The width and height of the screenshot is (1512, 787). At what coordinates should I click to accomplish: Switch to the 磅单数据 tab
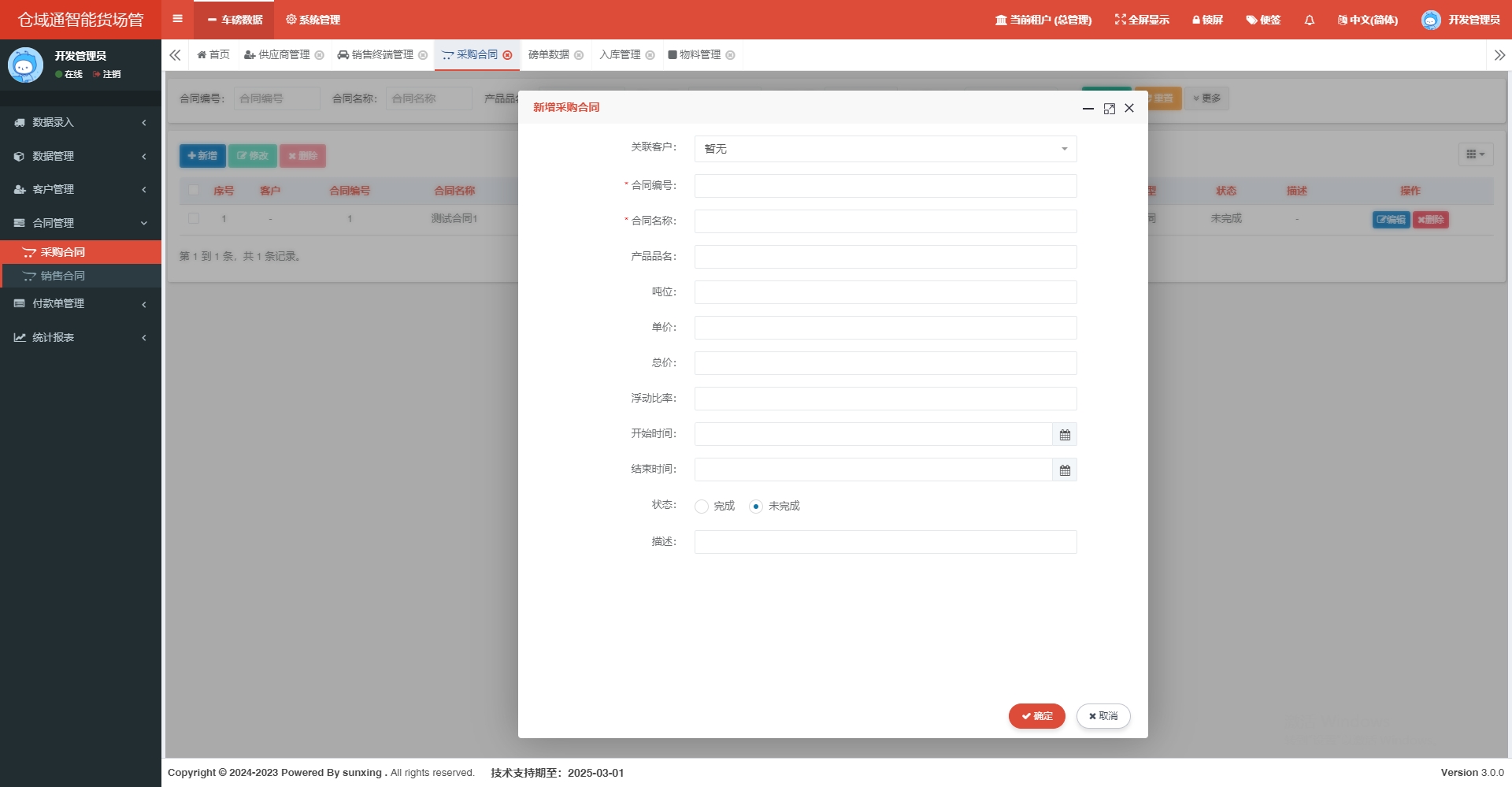click(x=549, y=55)
